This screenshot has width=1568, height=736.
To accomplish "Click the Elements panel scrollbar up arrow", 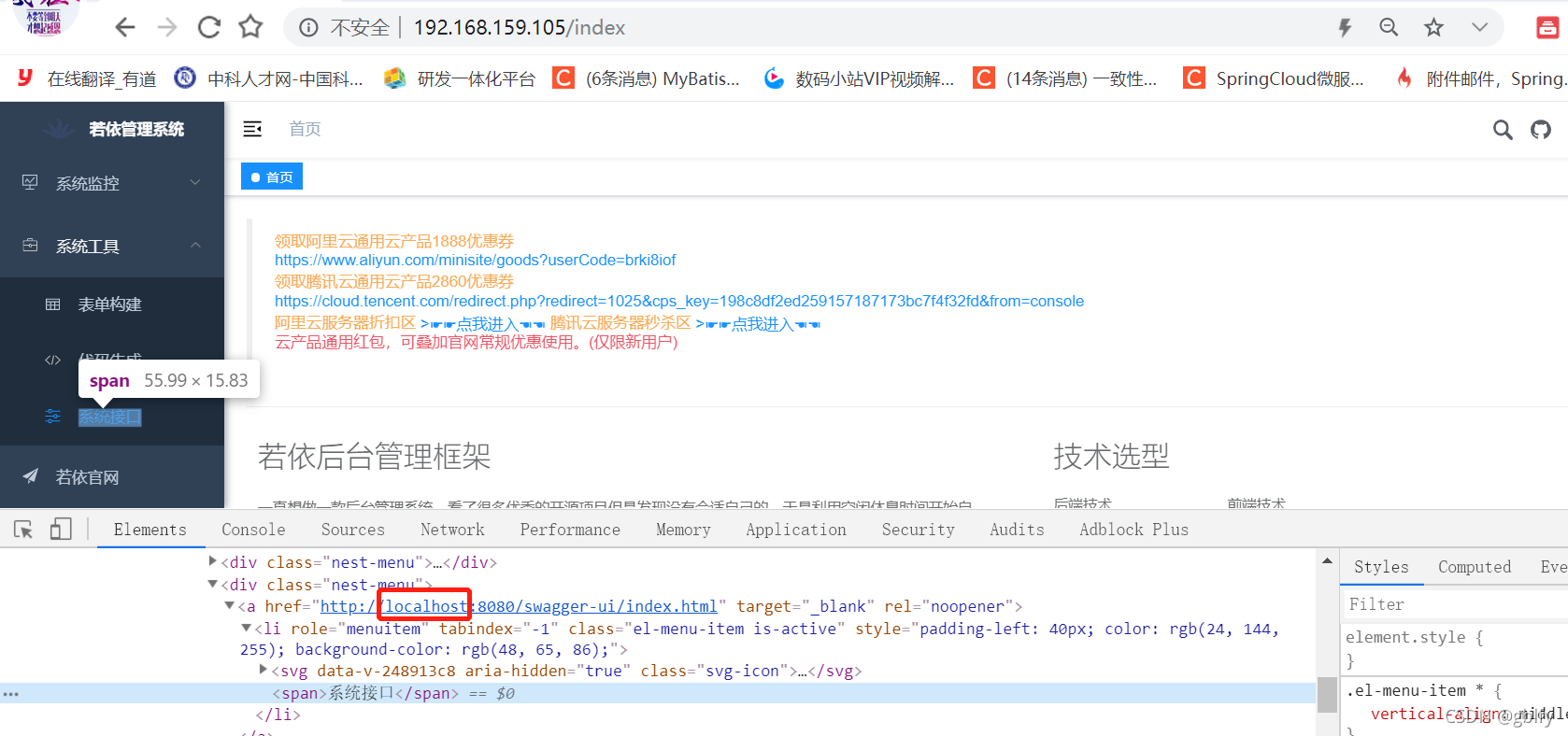I will 1327,560.
